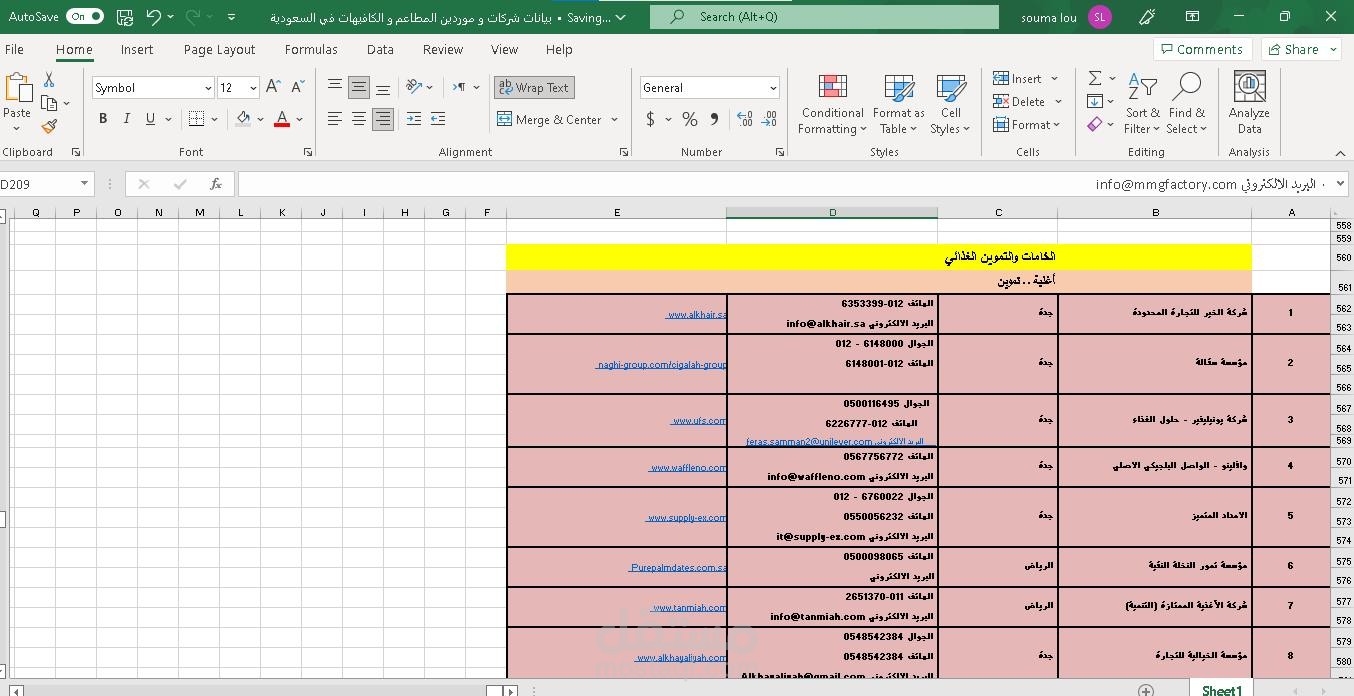
Task: Click the Comments button
Action: pos(1203,49)
